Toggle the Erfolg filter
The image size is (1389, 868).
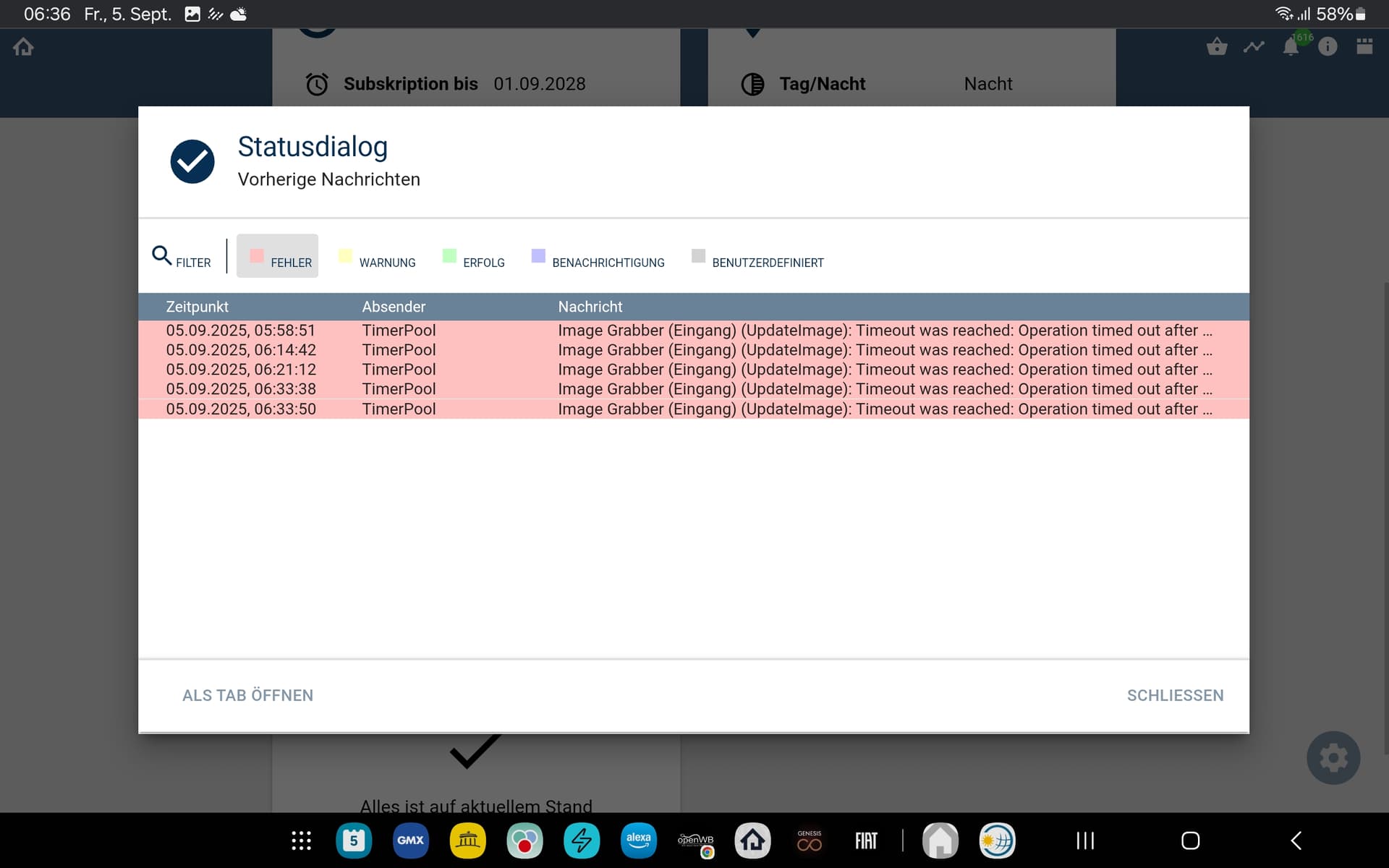474,258
